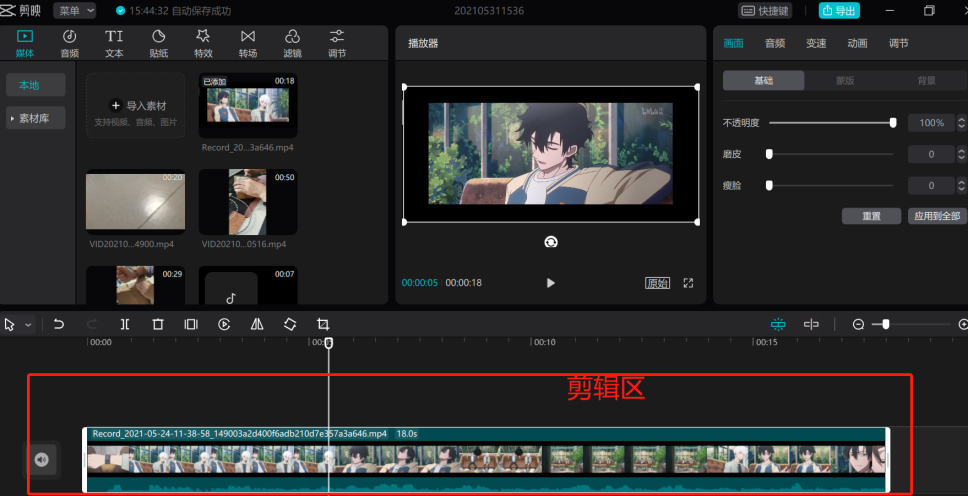Redo the last undone action

pos(92,324)
